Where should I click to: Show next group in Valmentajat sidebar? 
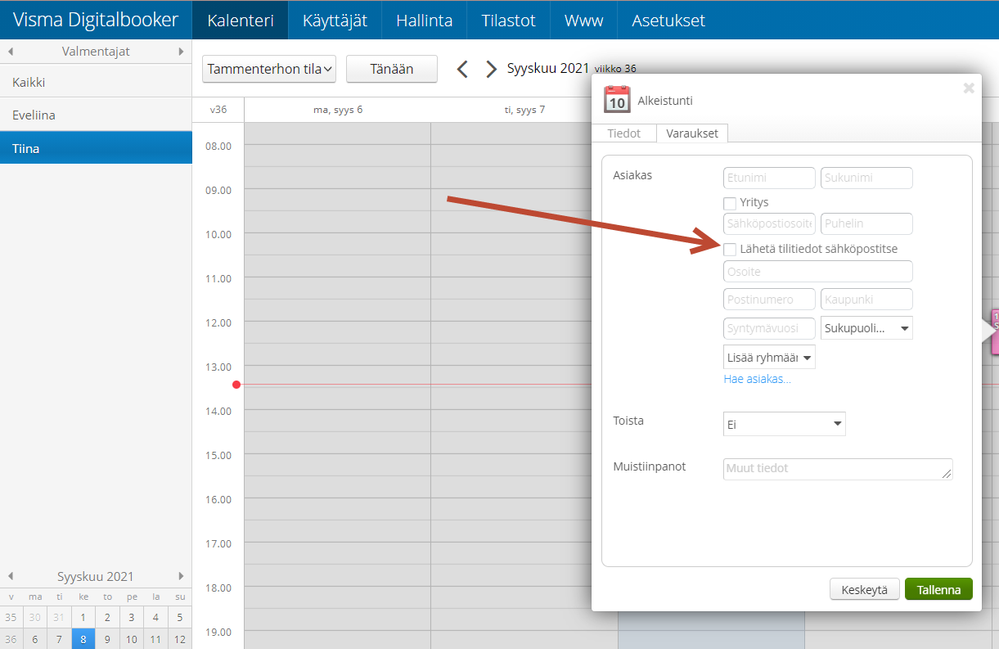(181, 52)
